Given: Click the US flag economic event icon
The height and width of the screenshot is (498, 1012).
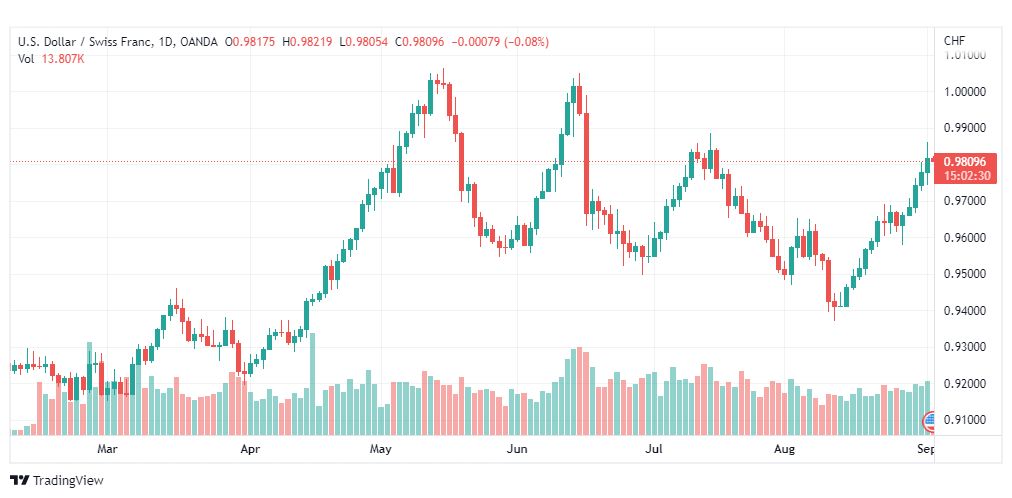Looking at the screenshot, I should pos(929,422).
